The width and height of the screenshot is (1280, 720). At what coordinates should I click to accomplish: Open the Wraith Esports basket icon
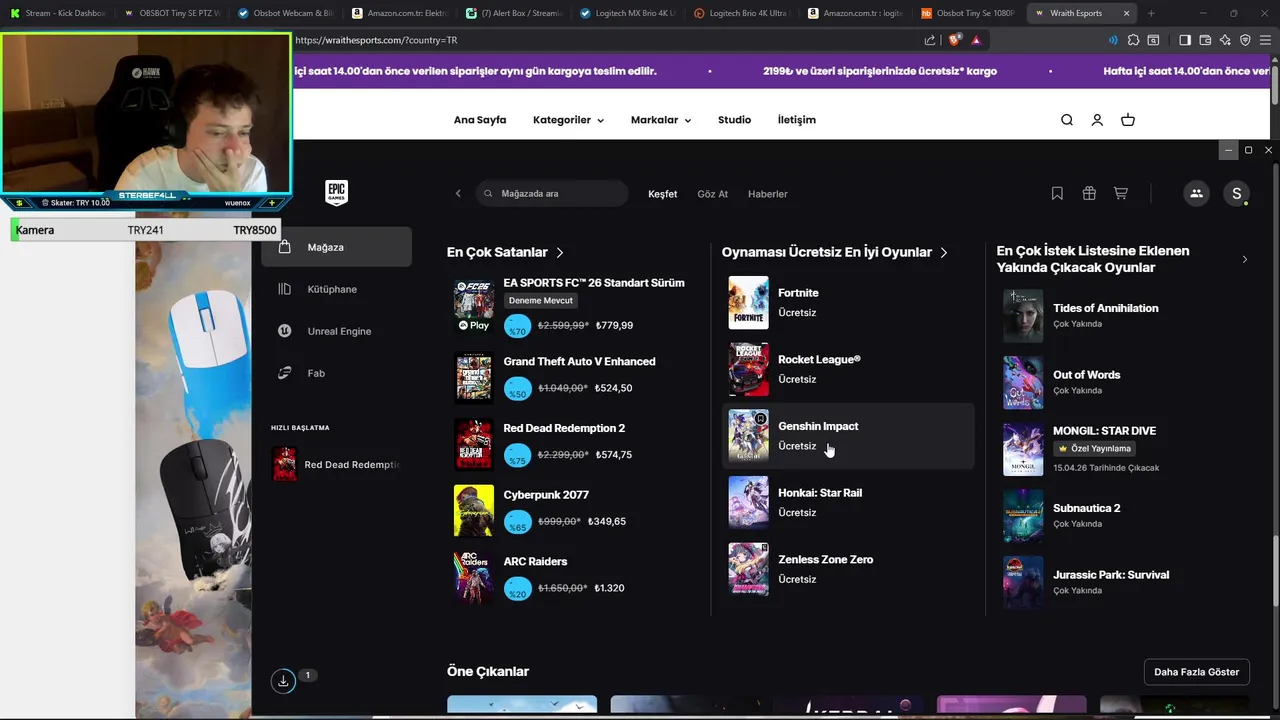[x=1128, y=120]
